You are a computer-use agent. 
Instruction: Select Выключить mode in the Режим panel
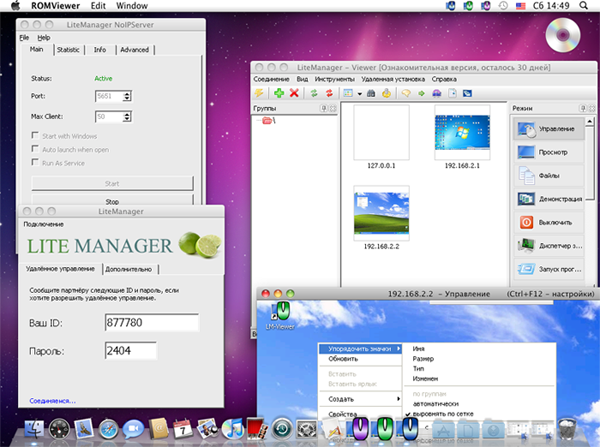(x=549, y=222)
